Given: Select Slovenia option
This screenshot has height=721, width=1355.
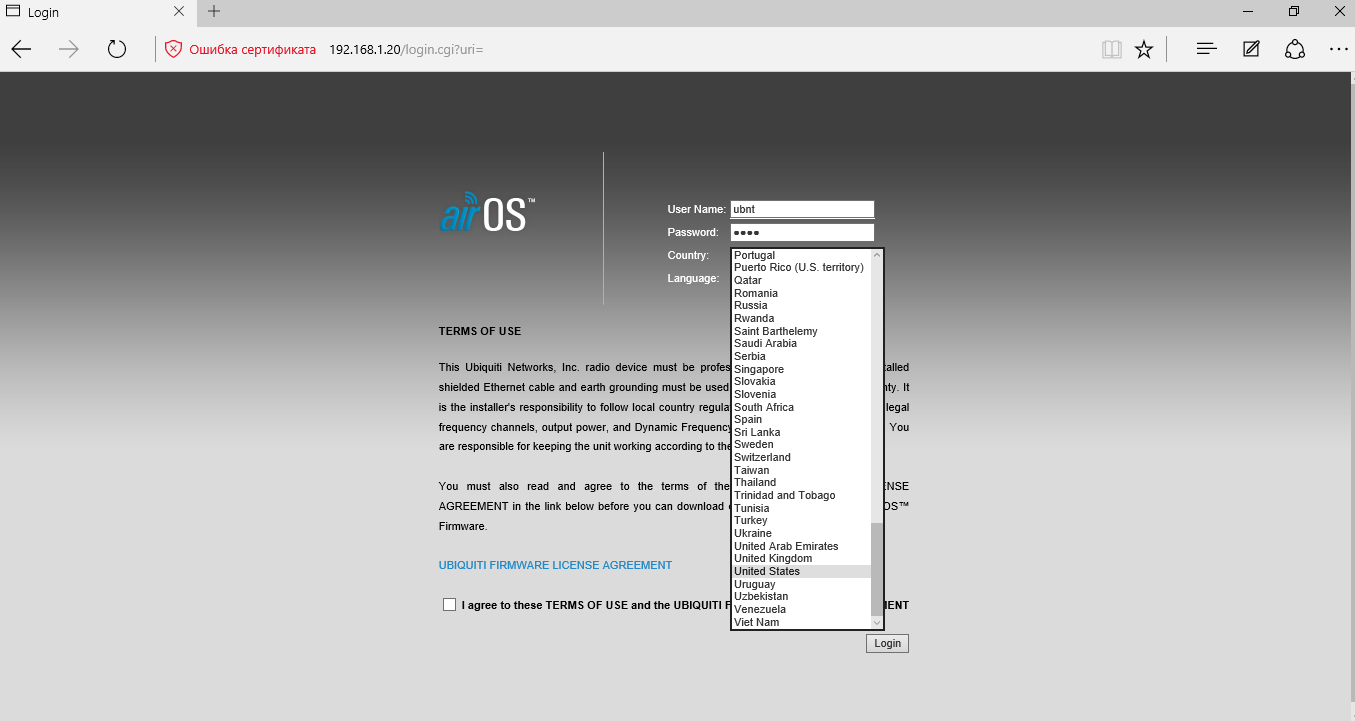Looking at the screenshot, I should point(801,394).
